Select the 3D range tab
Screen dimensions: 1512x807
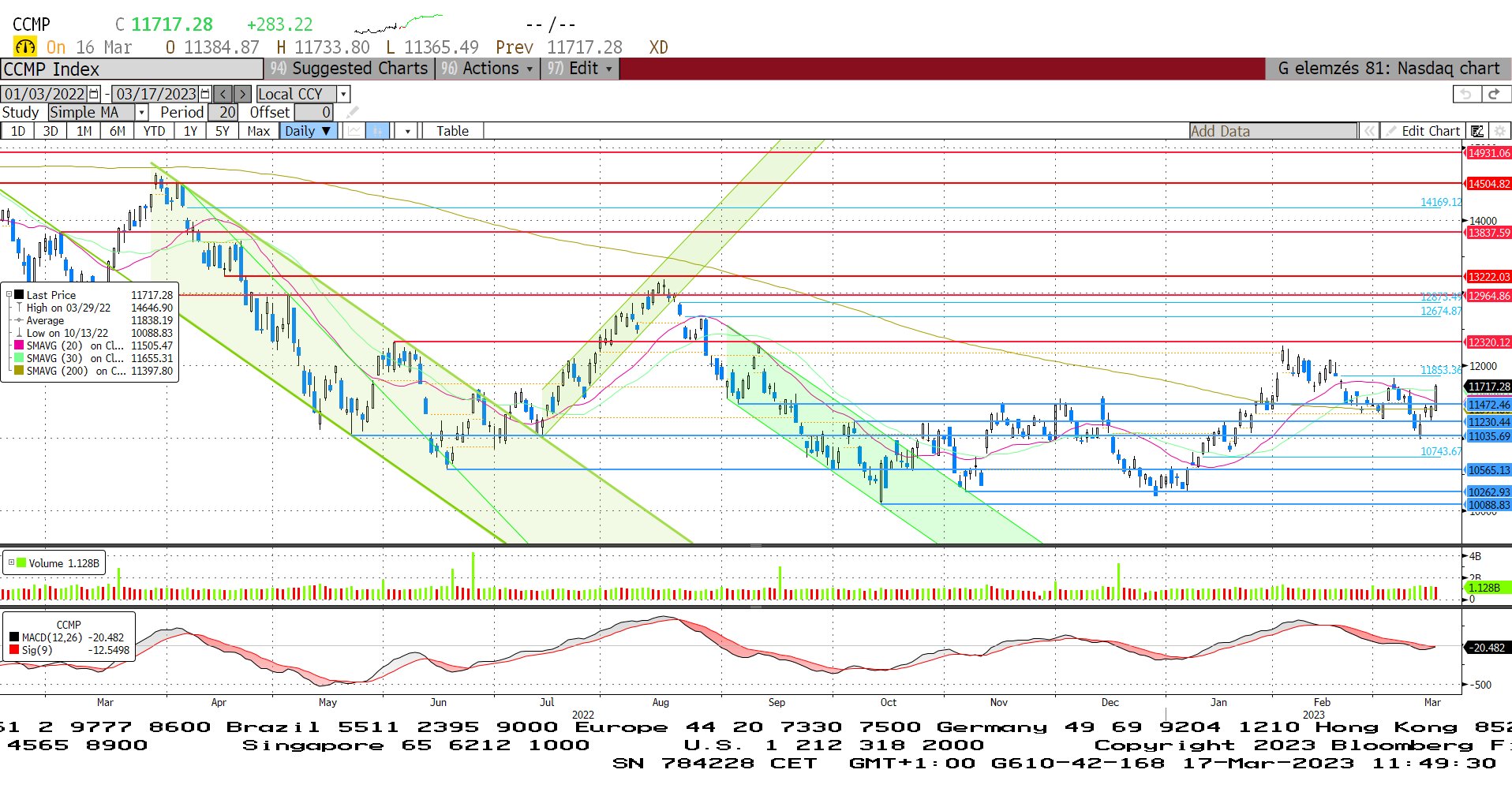point(51,131)
